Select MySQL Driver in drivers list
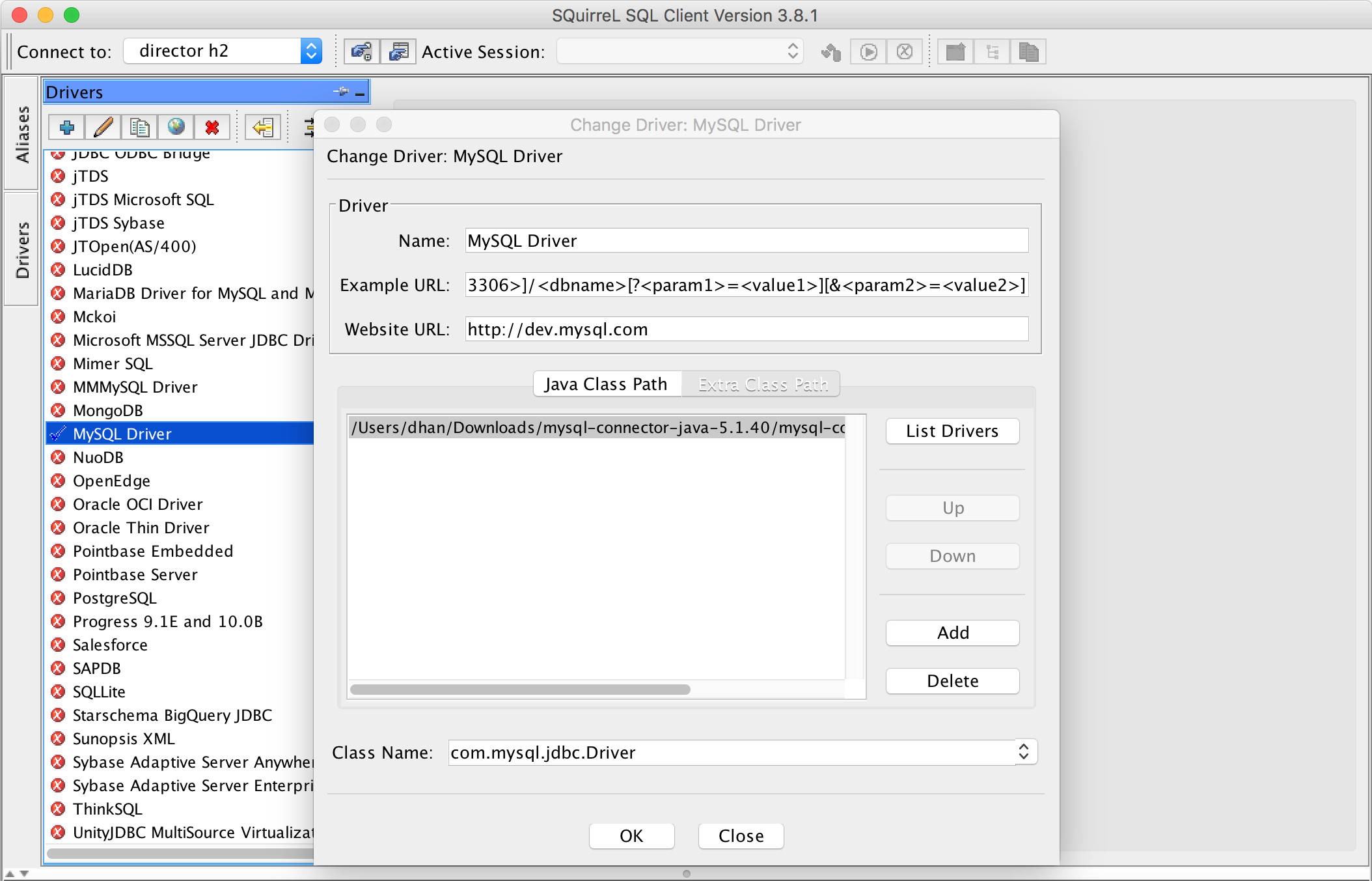Image resolution: width=1372 pixels, height=881 pixels. 180,434
